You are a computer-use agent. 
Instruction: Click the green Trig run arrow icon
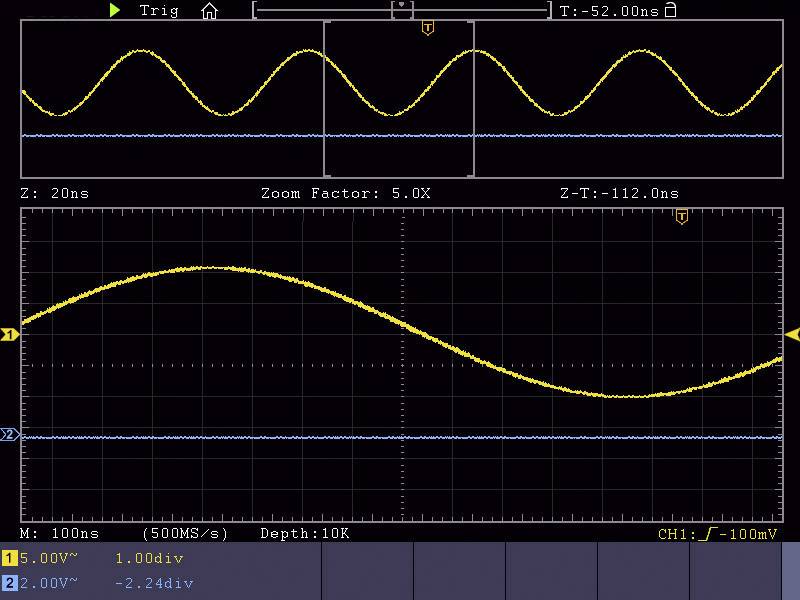pos(115,10)
